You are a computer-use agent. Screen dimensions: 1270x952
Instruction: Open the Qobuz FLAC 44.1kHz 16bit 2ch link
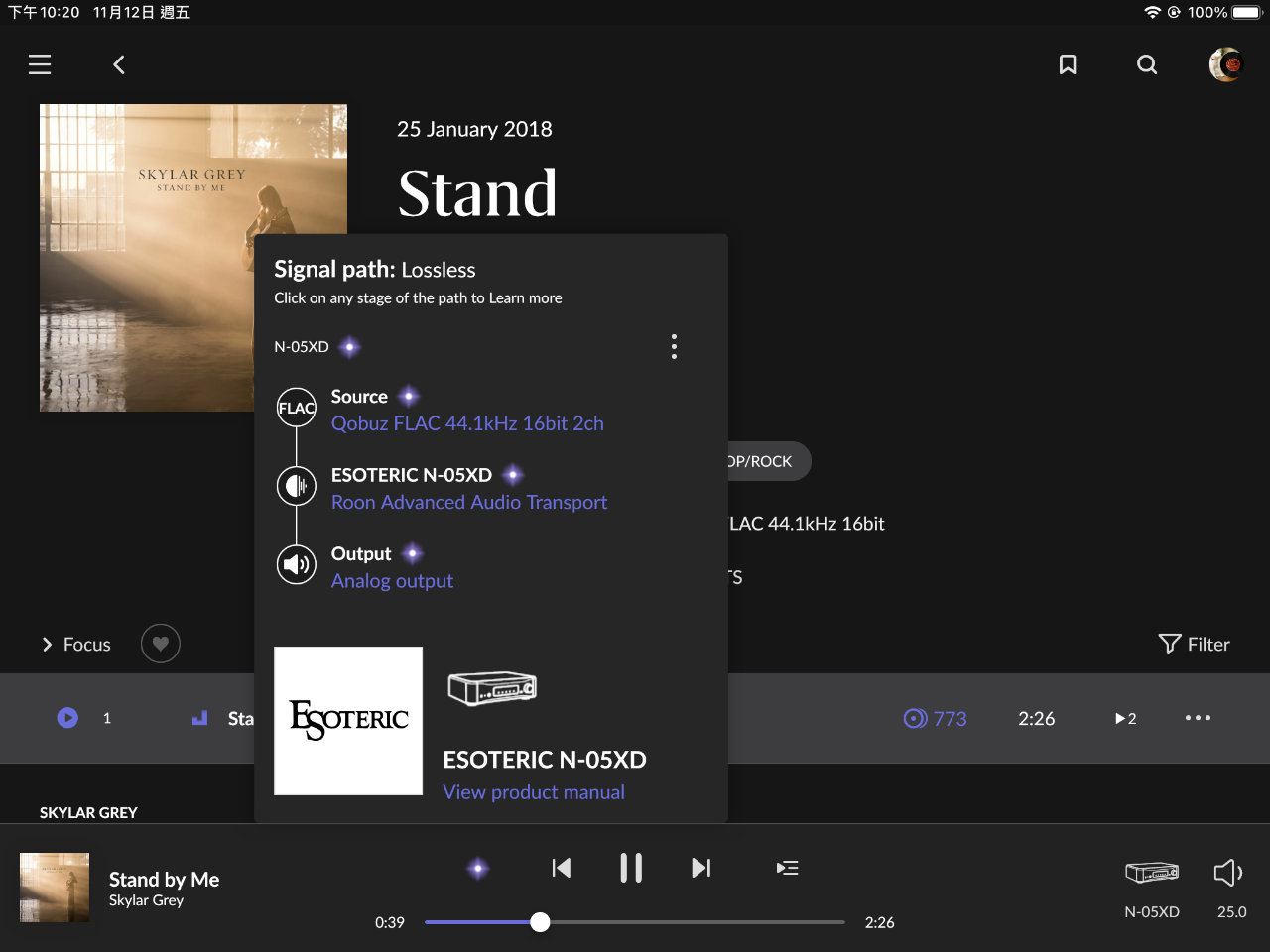(467, 423)
